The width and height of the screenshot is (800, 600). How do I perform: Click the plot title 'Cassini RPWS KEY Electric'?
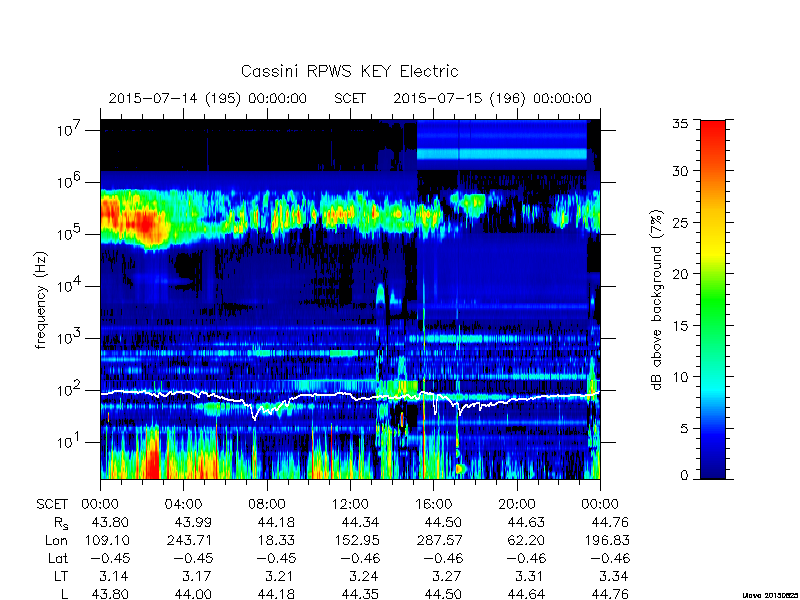pyautogui.click(x=349, y=71)
